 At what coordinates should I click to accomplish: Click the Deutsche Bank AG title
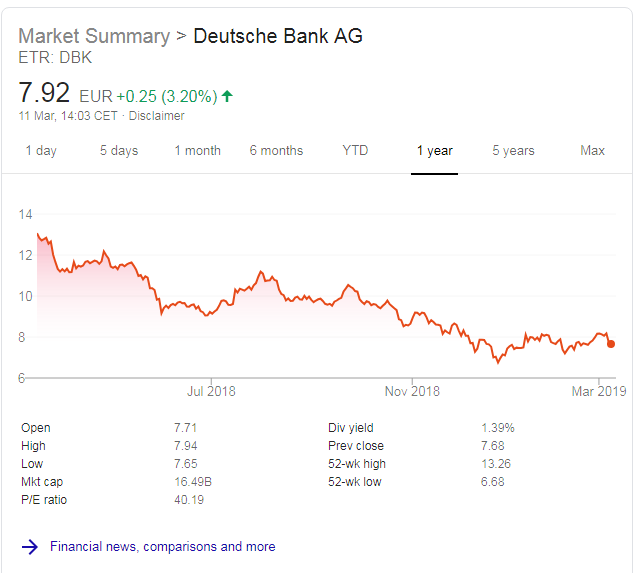278,36
